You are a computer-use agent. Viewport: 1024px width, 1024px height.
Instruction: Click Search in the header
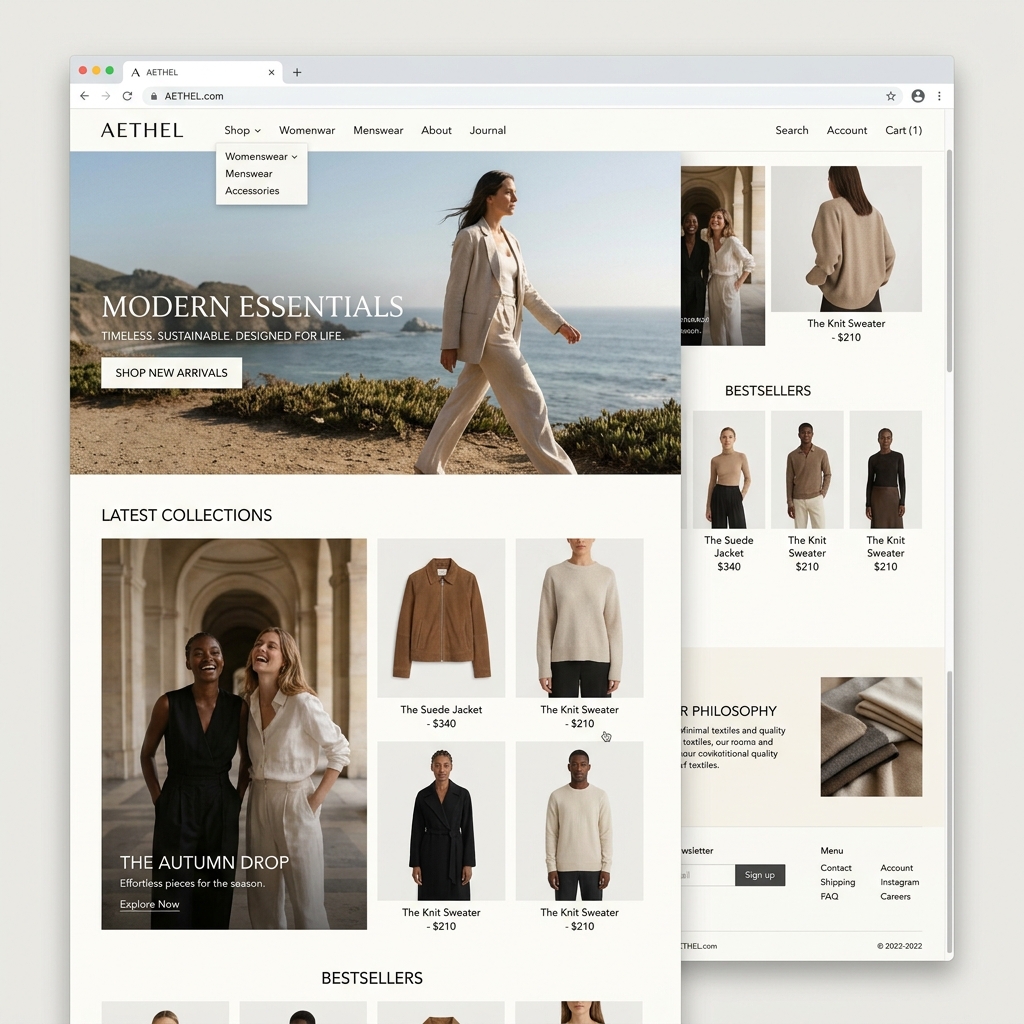(792, 131)
